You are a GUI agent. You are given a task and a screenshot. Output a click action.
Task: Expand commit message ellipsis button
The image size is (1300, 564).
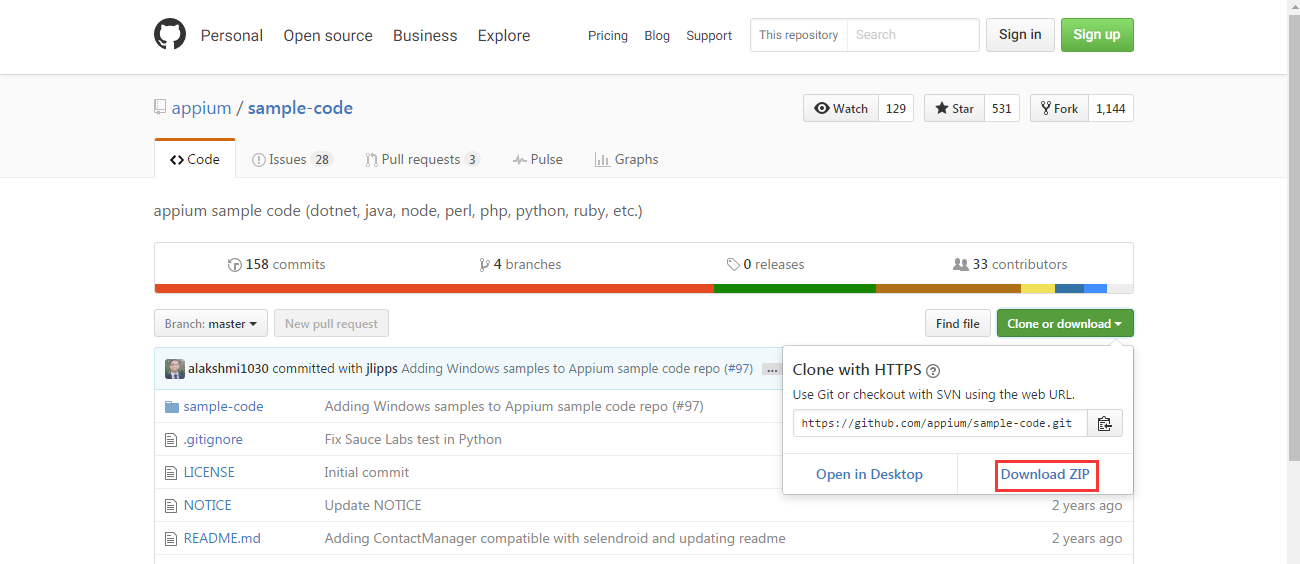tap(771, 369)
